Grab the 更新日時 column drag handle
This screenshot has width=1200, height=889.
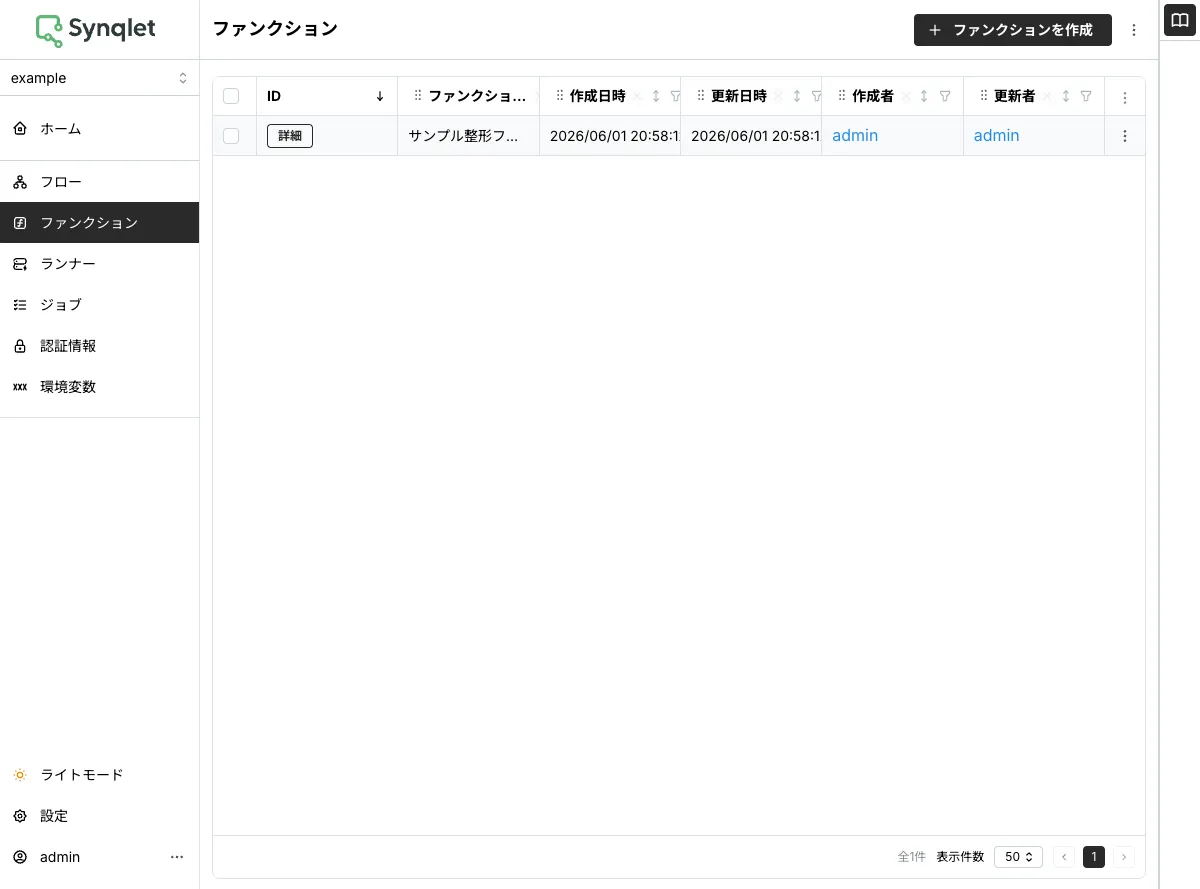click(701, 97)
